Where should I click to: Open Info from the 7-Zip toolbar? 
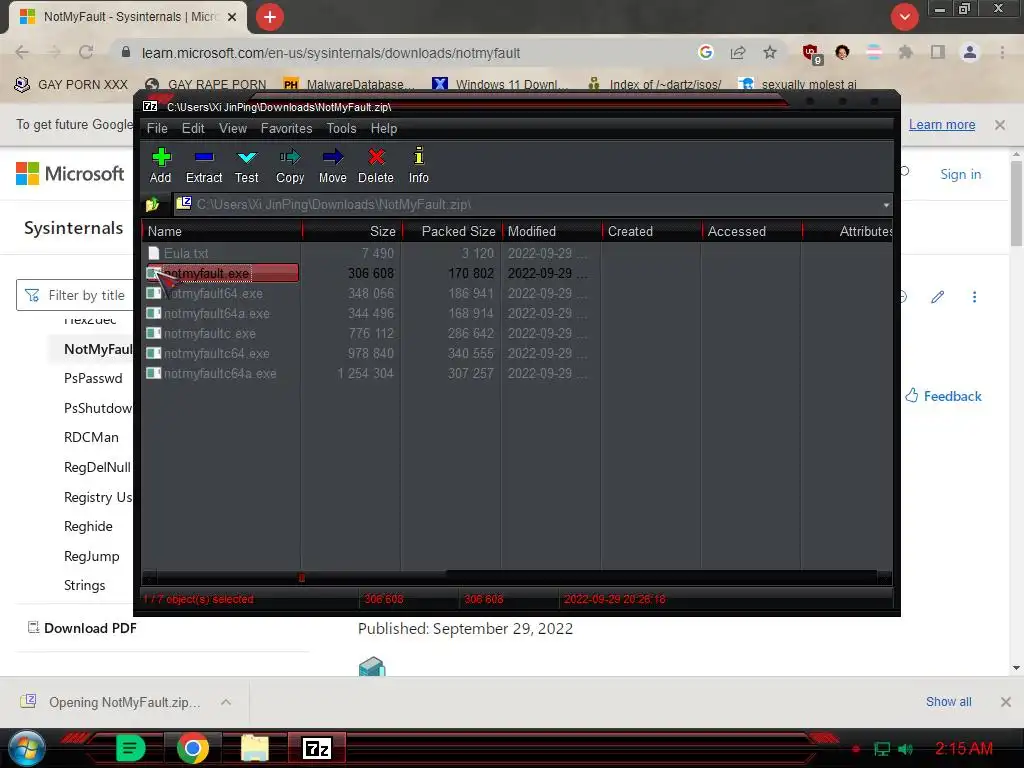pos(419,166)
